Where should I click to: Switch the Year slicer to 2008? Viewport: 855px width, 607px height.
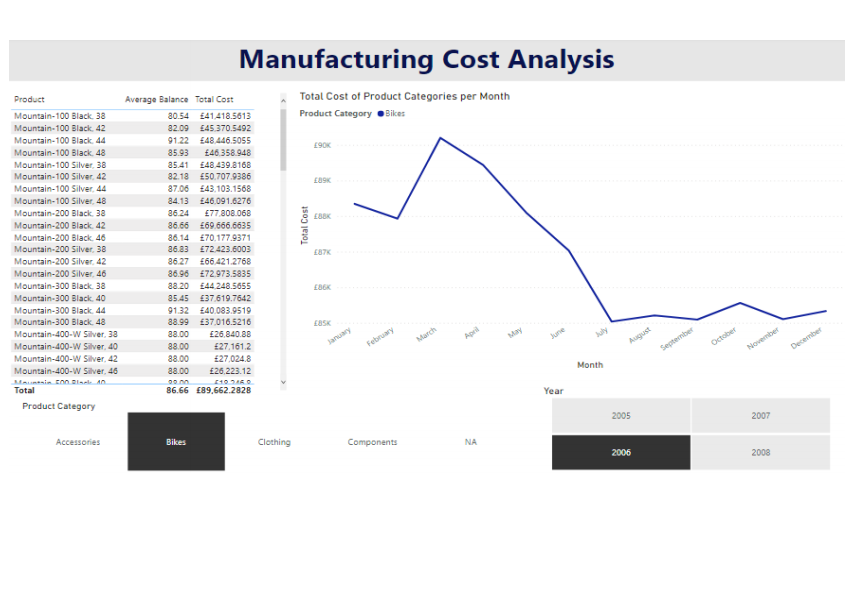761,452
